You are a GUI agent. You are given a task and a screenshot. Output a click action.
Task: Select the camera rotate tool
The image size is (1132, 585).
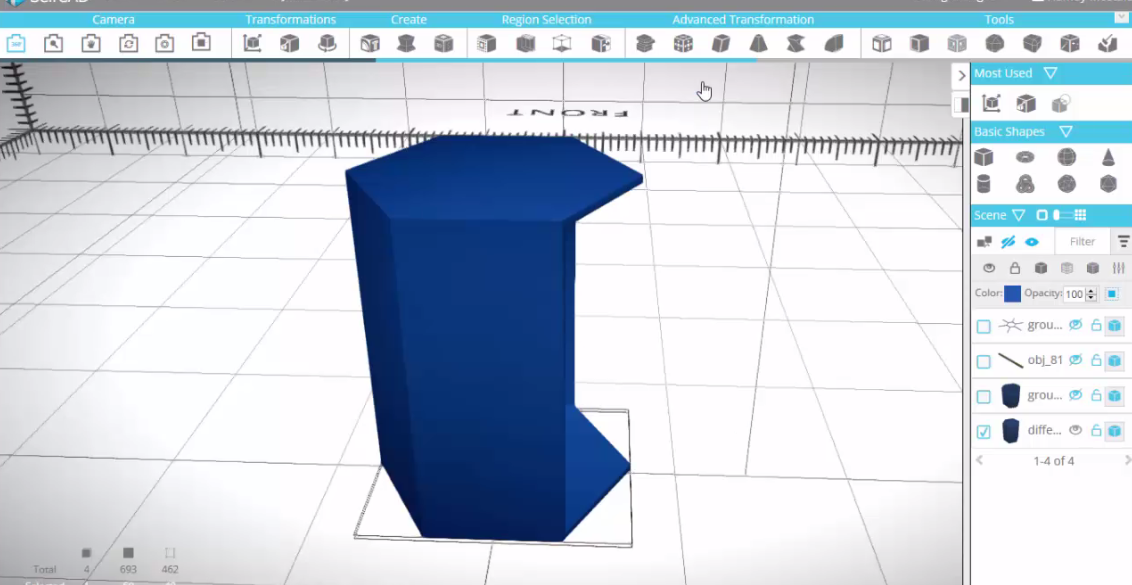[129, 43]
